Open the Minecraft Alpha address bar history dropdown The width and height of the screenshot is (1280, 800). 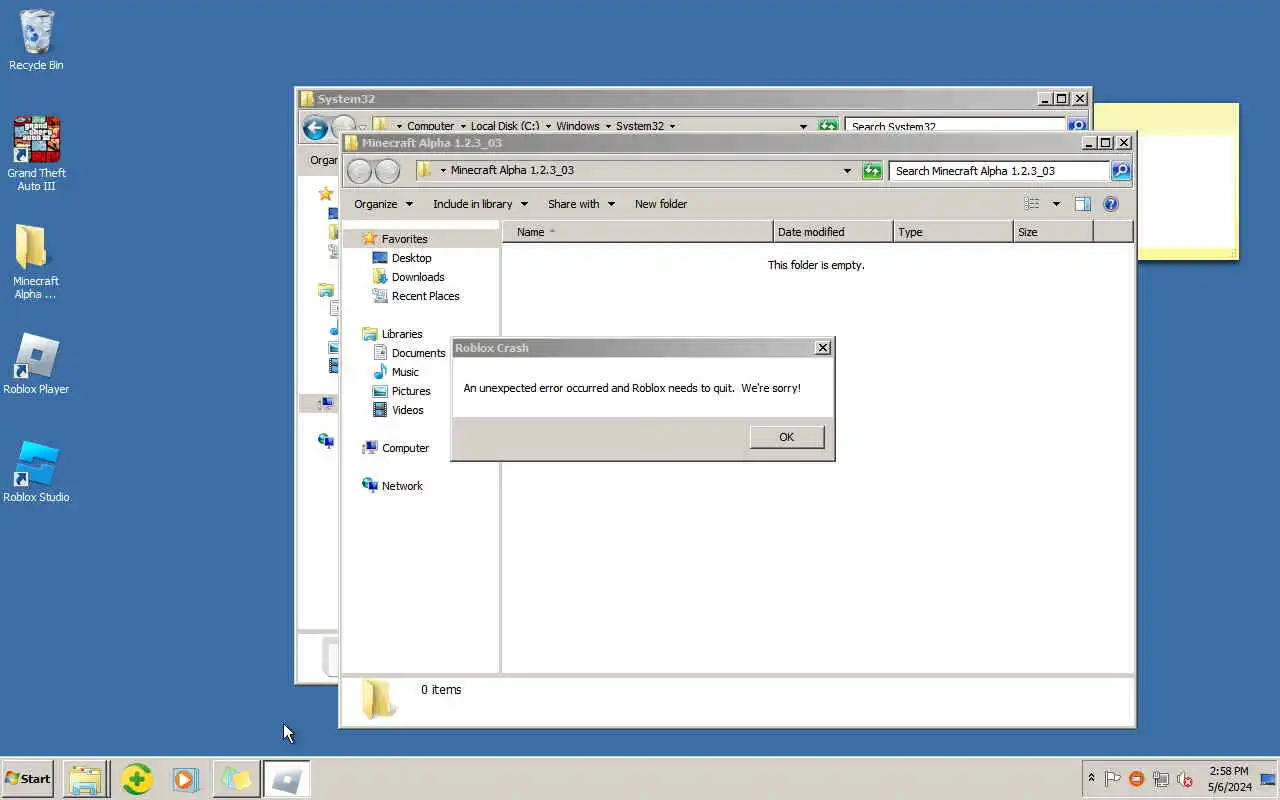[x=848, y=171]
